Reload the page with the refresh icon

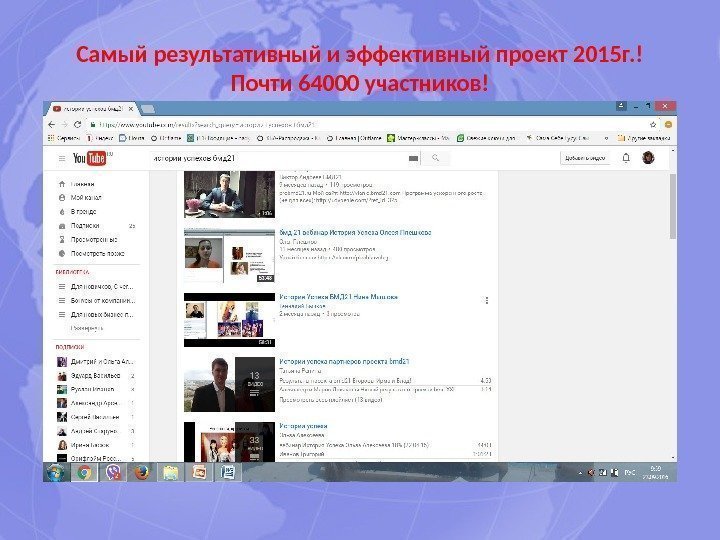click(78, 124)
